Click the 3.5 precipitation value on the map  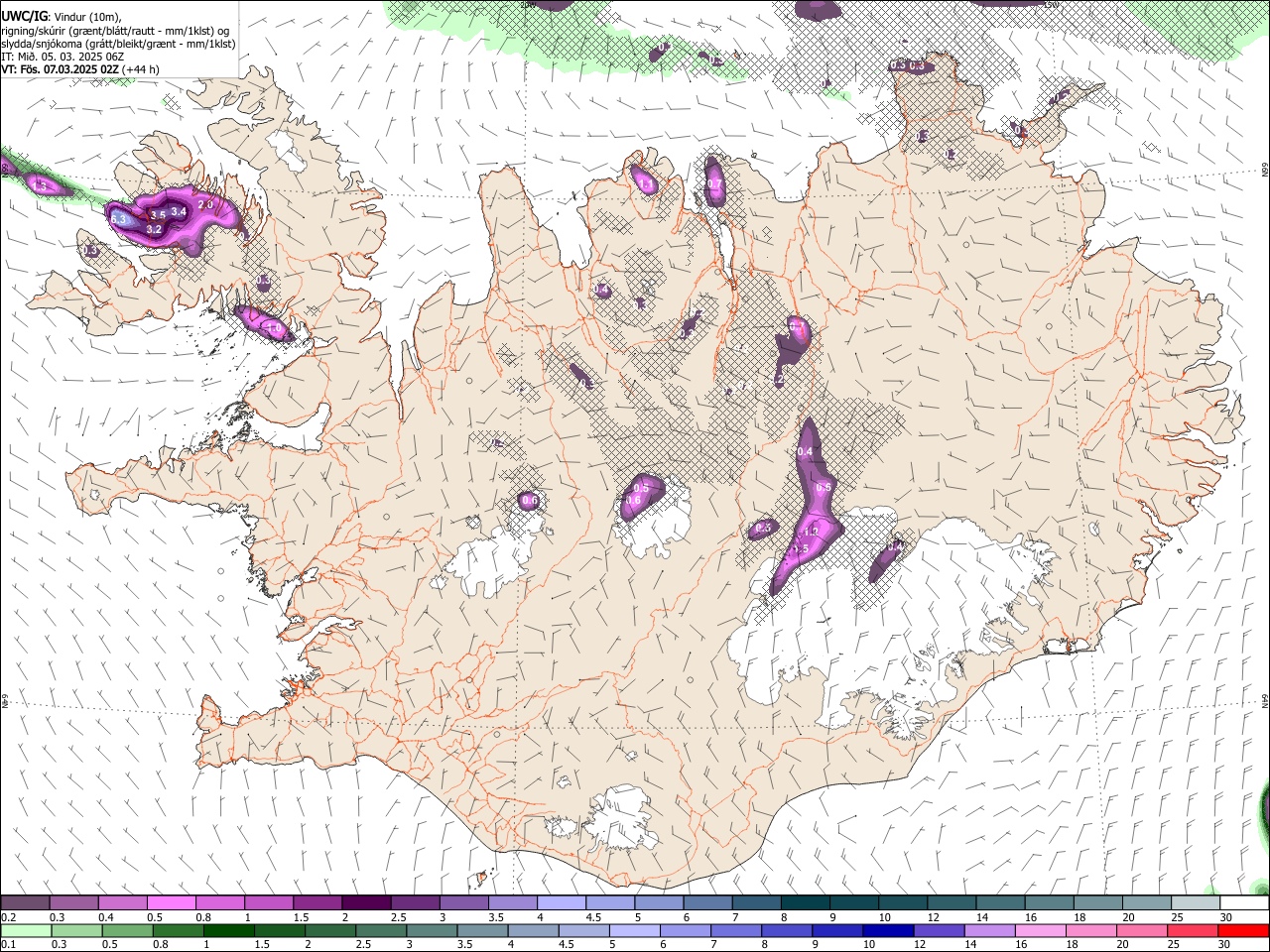point(158,215)
